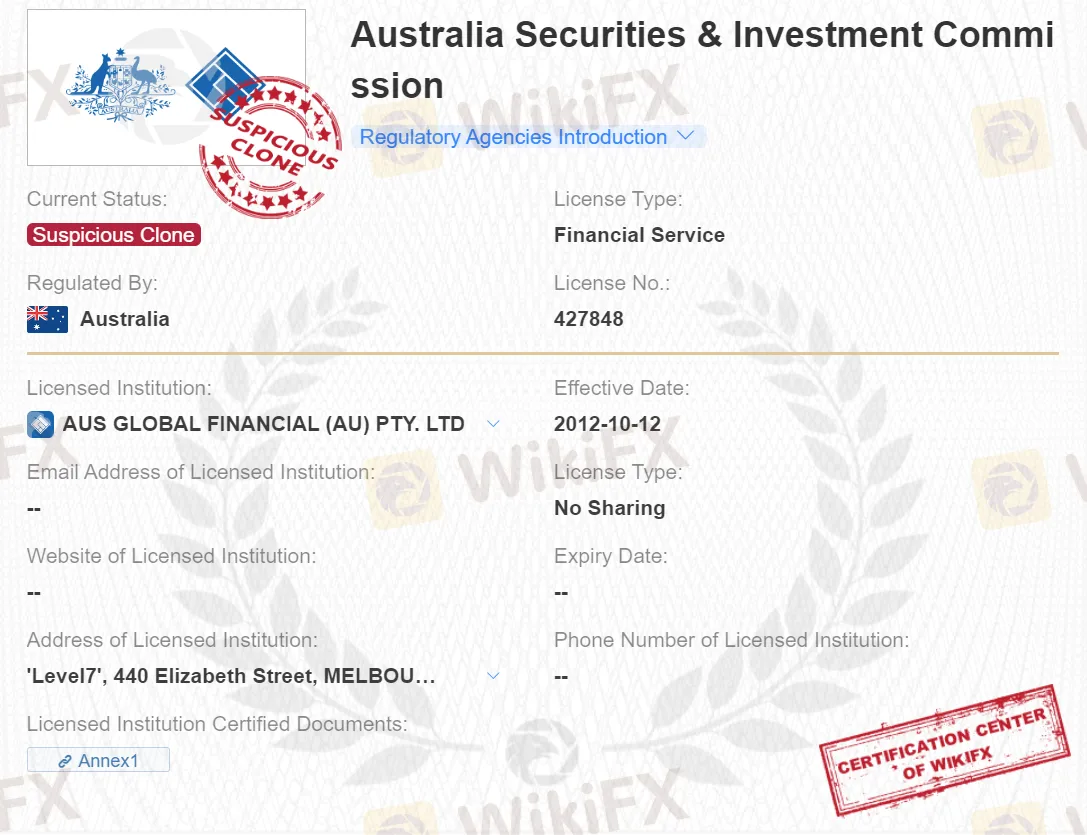Click the Suspicious Clone status badge
The height and width of the screenshot is (835, 1087).
[x=114, y=235]
